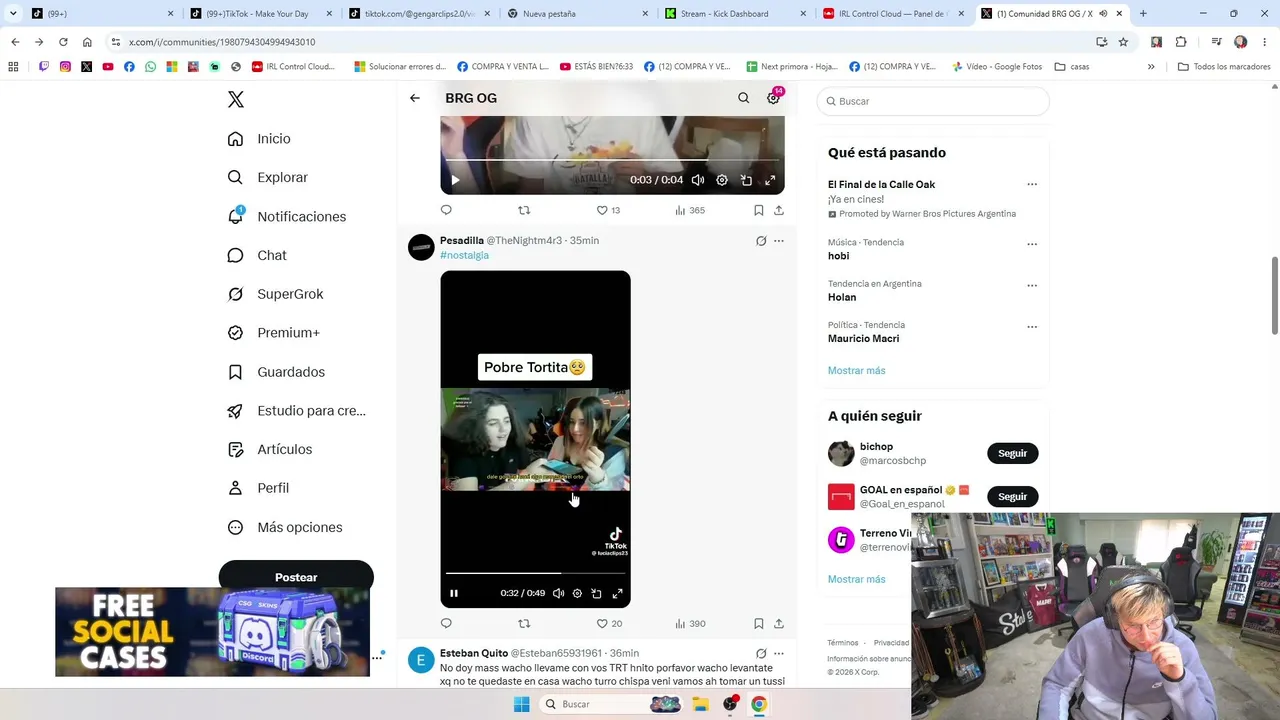This screenshot has height=720, width=1280.
Task: Seek on top video progress bar
Action: click(x=612, y=160)
